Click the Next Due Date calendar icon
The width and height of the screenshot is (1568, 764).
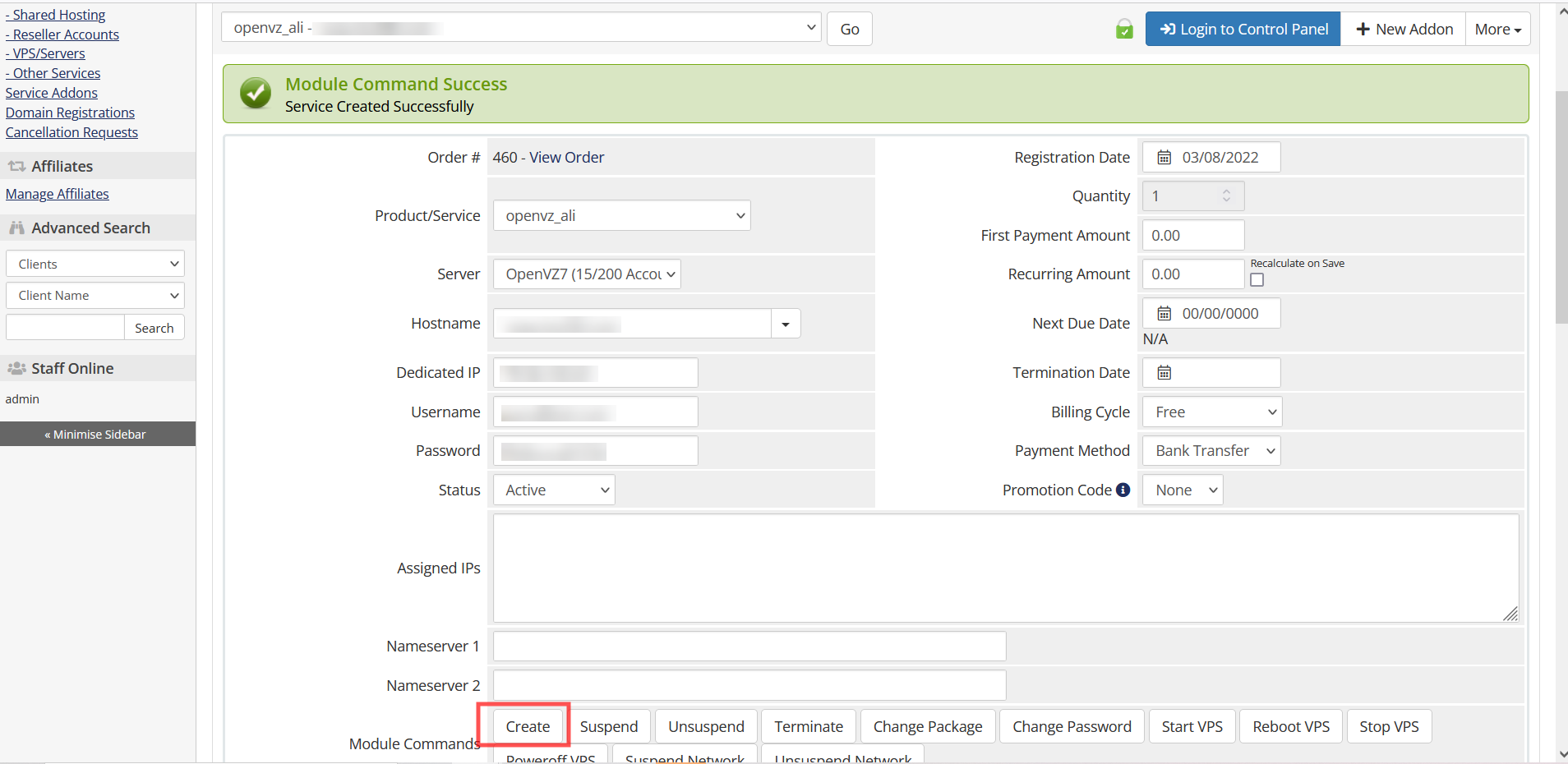[1164, 314]
